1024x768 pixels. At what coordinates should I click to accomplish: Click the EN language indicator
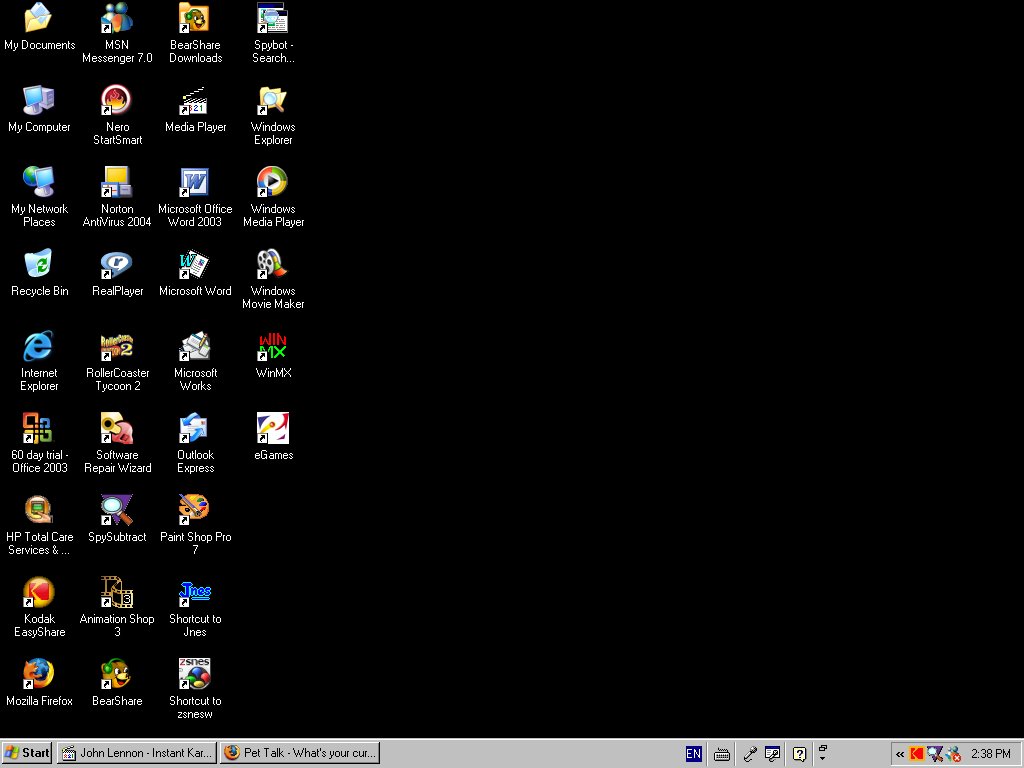click(694, 754)
